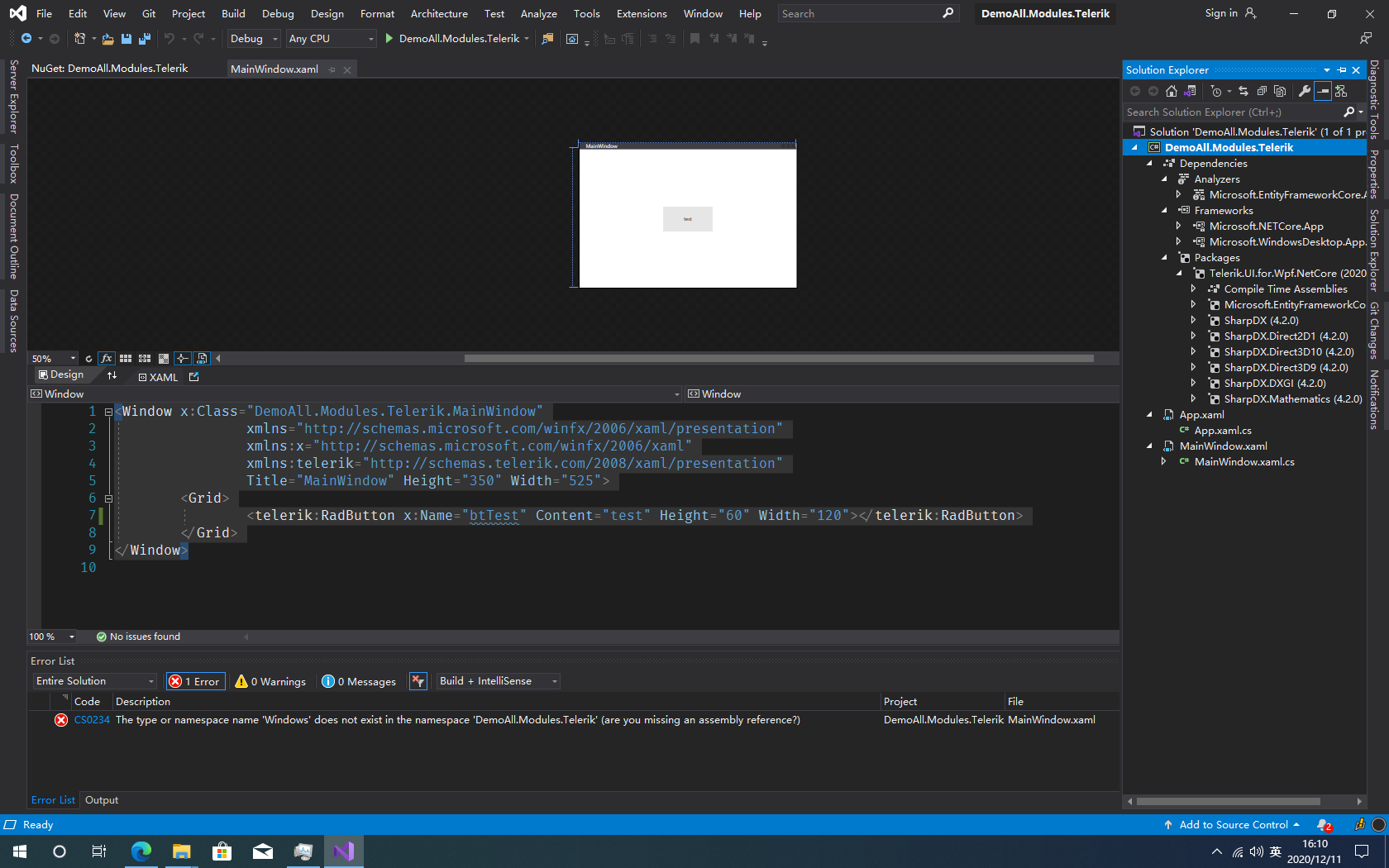Screen dimensions: 1389x868
Task: Open the Build menu
Action: tap(233, 13)
